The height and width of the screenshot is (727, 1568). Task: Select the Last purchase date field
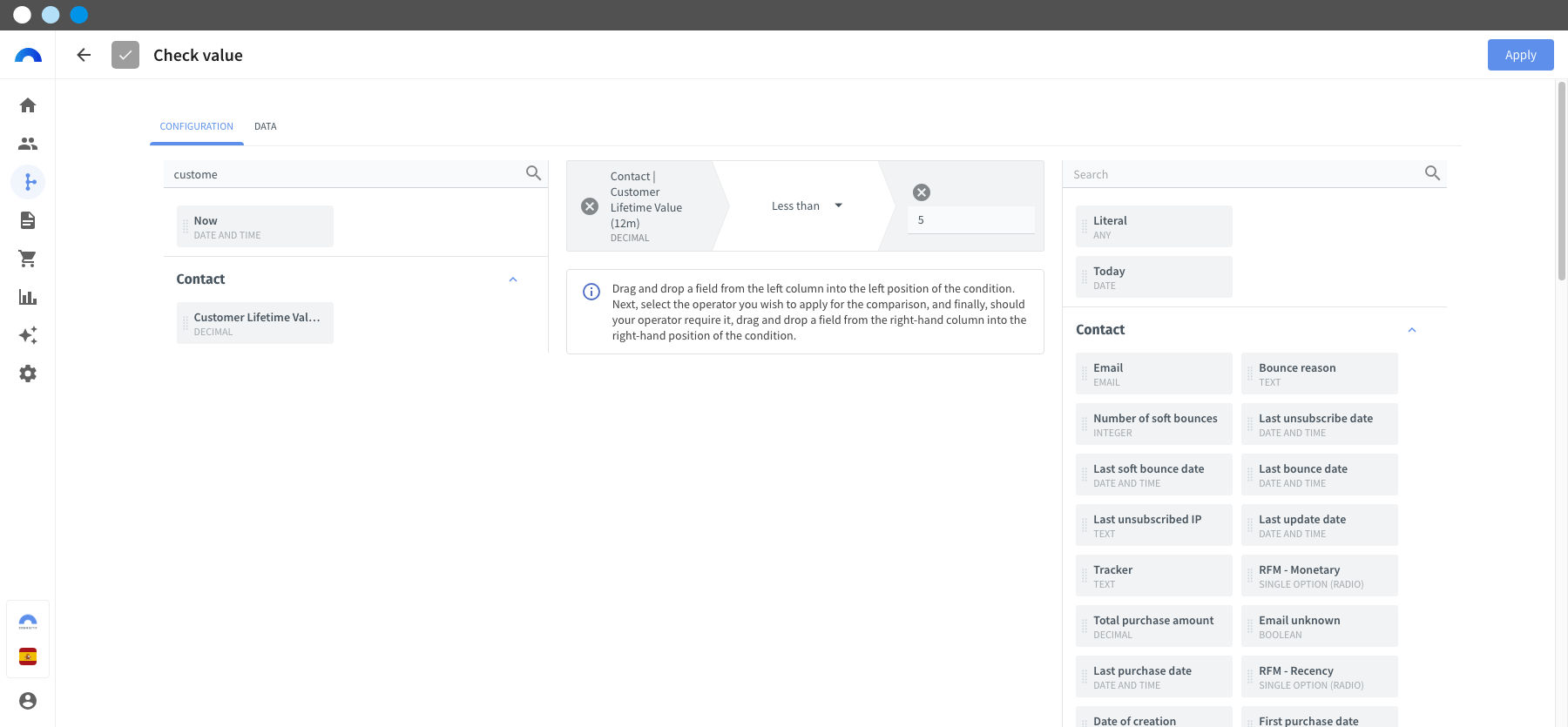click(1154, 677)
